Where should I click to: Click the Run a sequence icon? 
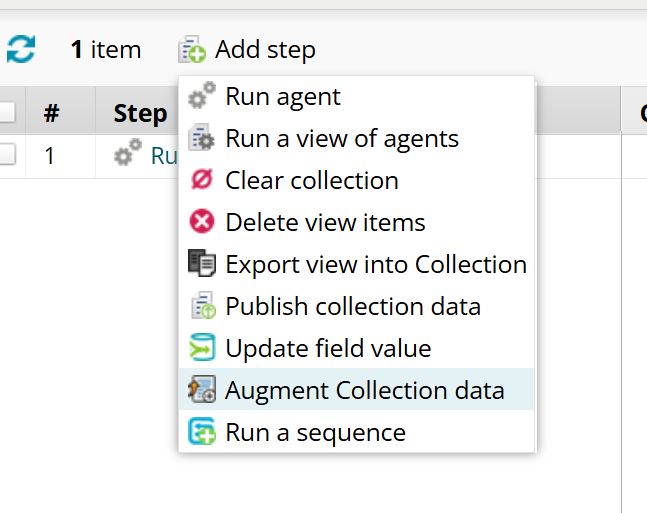pyautogui.click(x=202, y=431)
